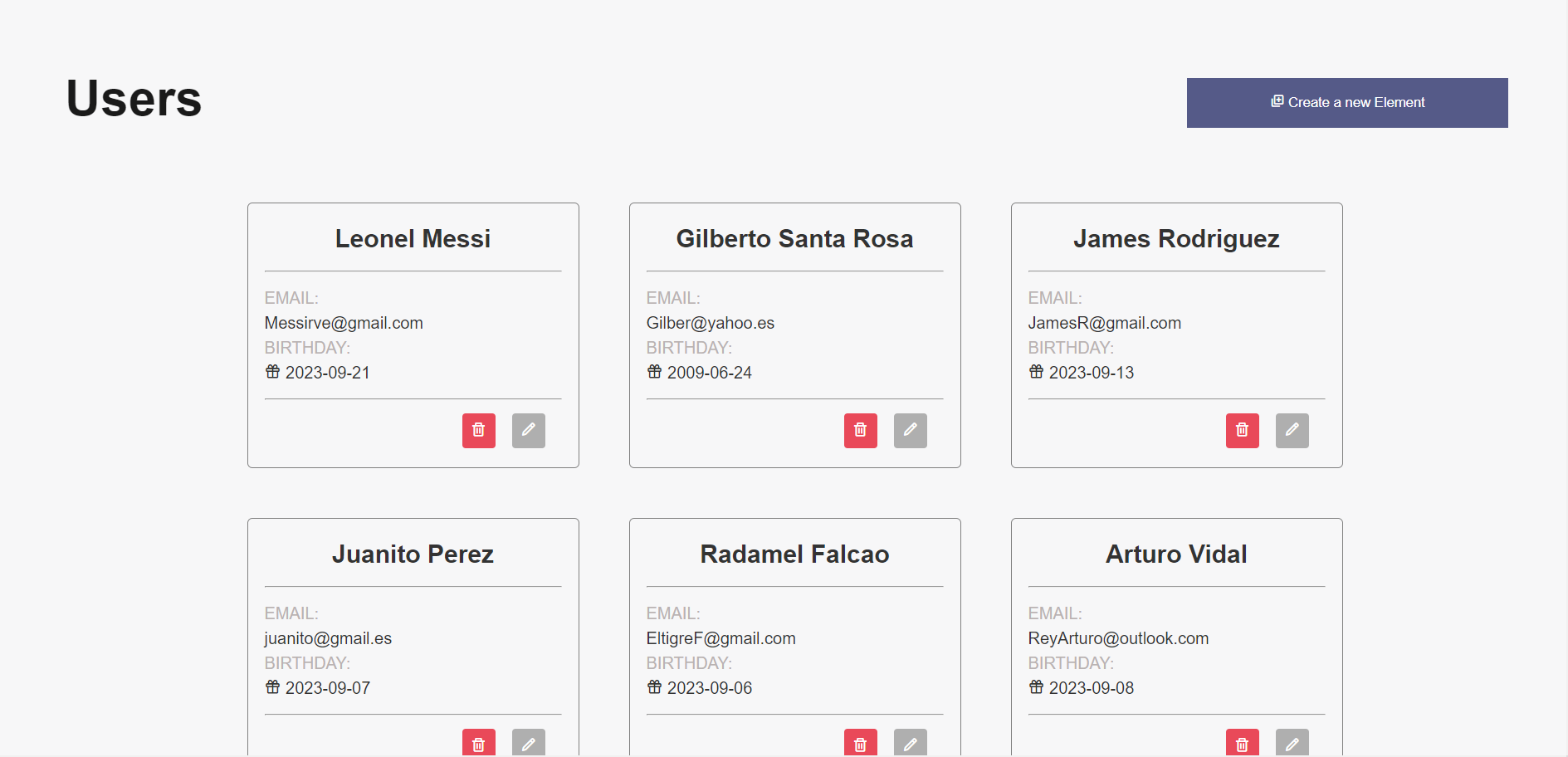Open edit for James Rodriguez
Viewport: 1568px width, 757px height.
1292,430
